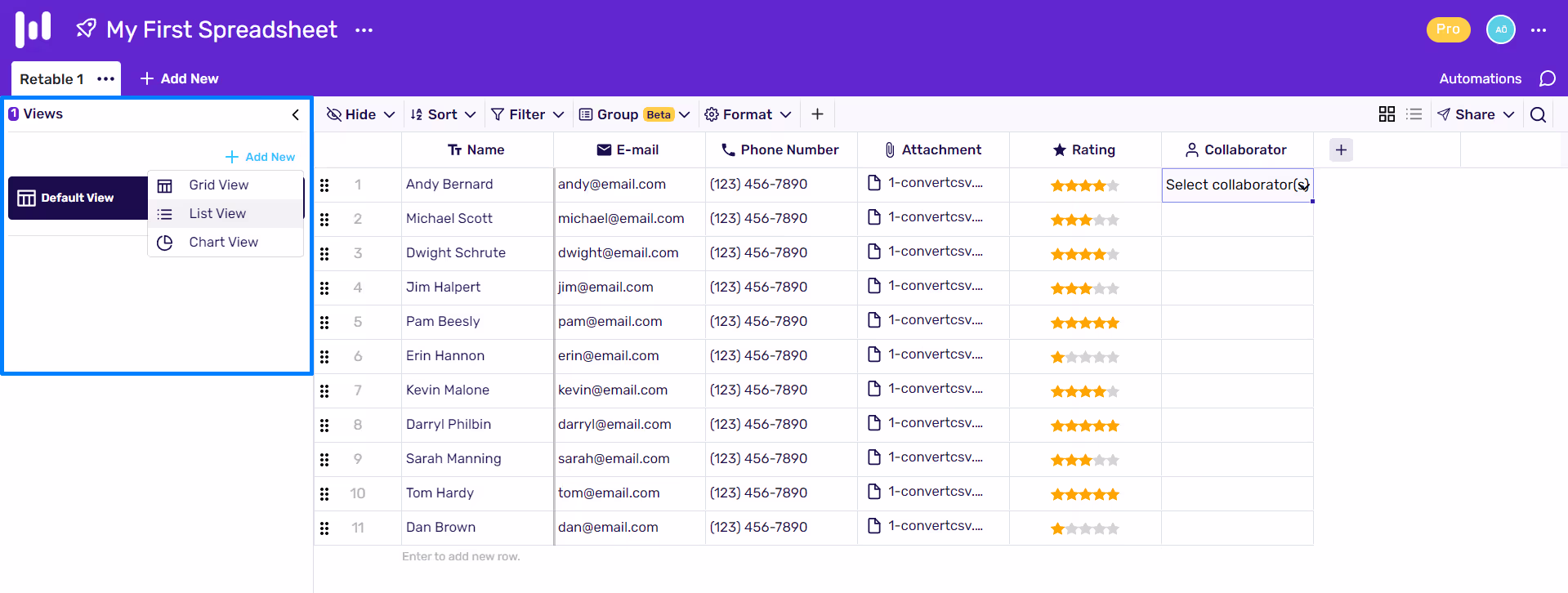Collapse the Views panel with chevron
The height and width of the screenshot is (593, 1568).
296,115
